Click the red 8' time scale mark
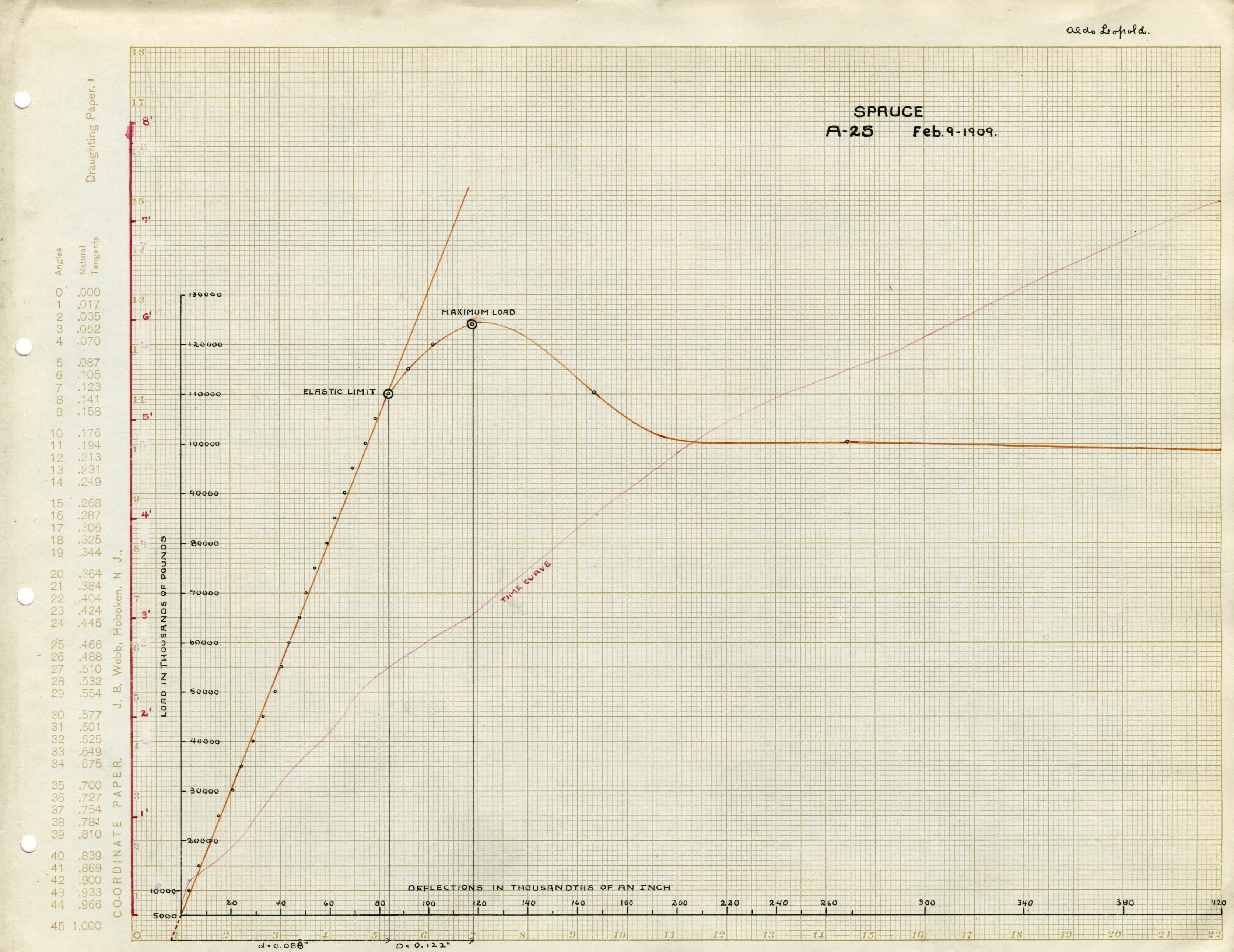The height and width of the screenshot is (952, 1234). (147, 122)
